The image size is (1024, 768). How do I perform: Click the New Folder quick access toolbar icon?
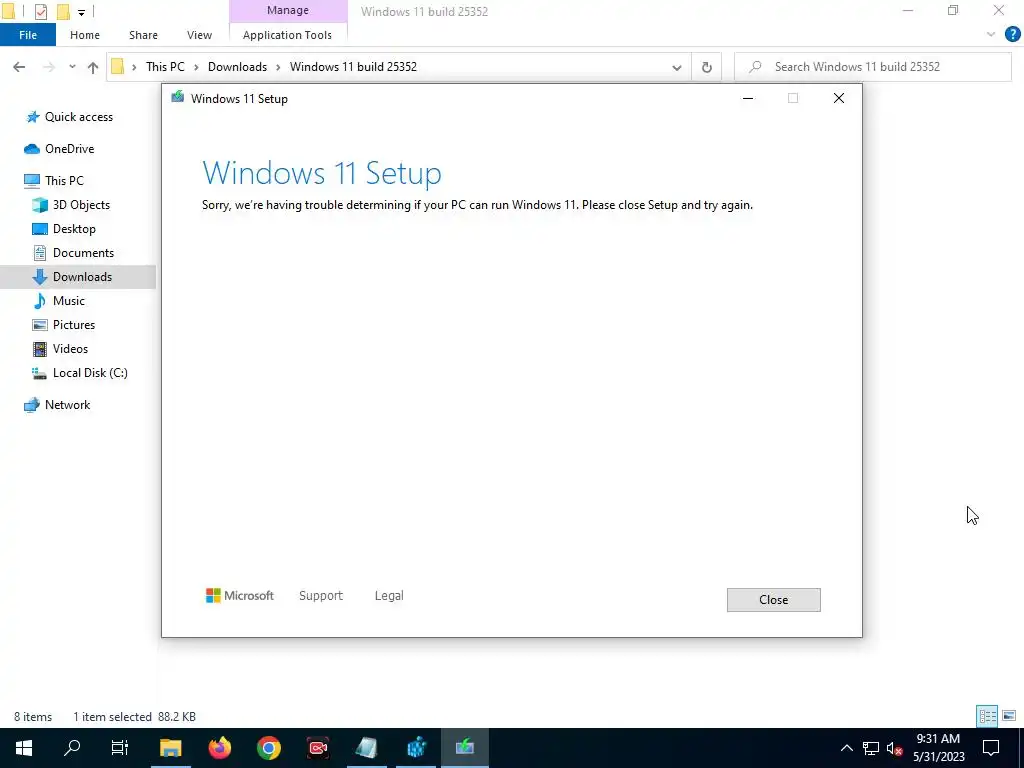63,11
